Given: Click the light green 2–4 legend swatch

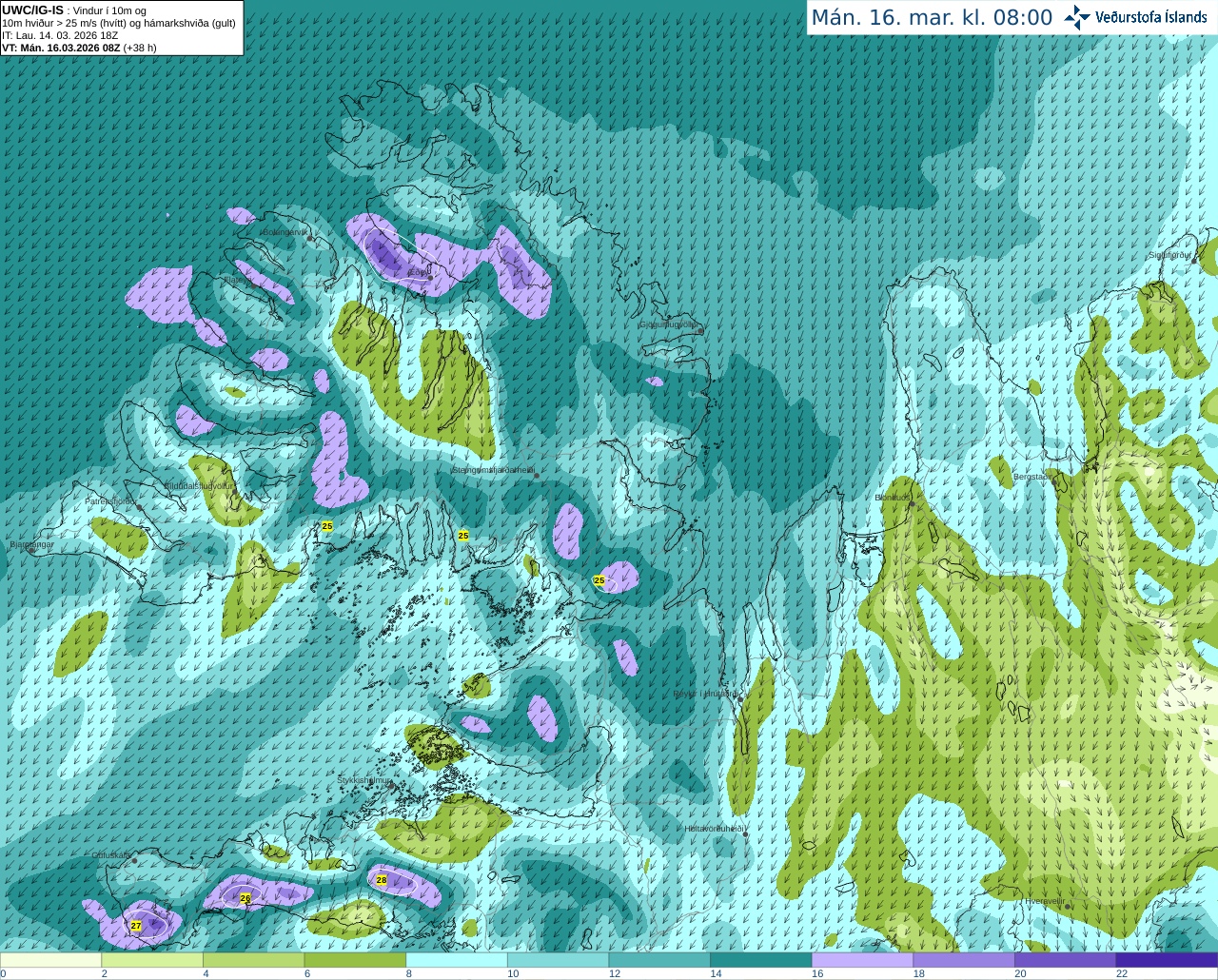Looking at the screenshot, I should [x=152, y=960].
